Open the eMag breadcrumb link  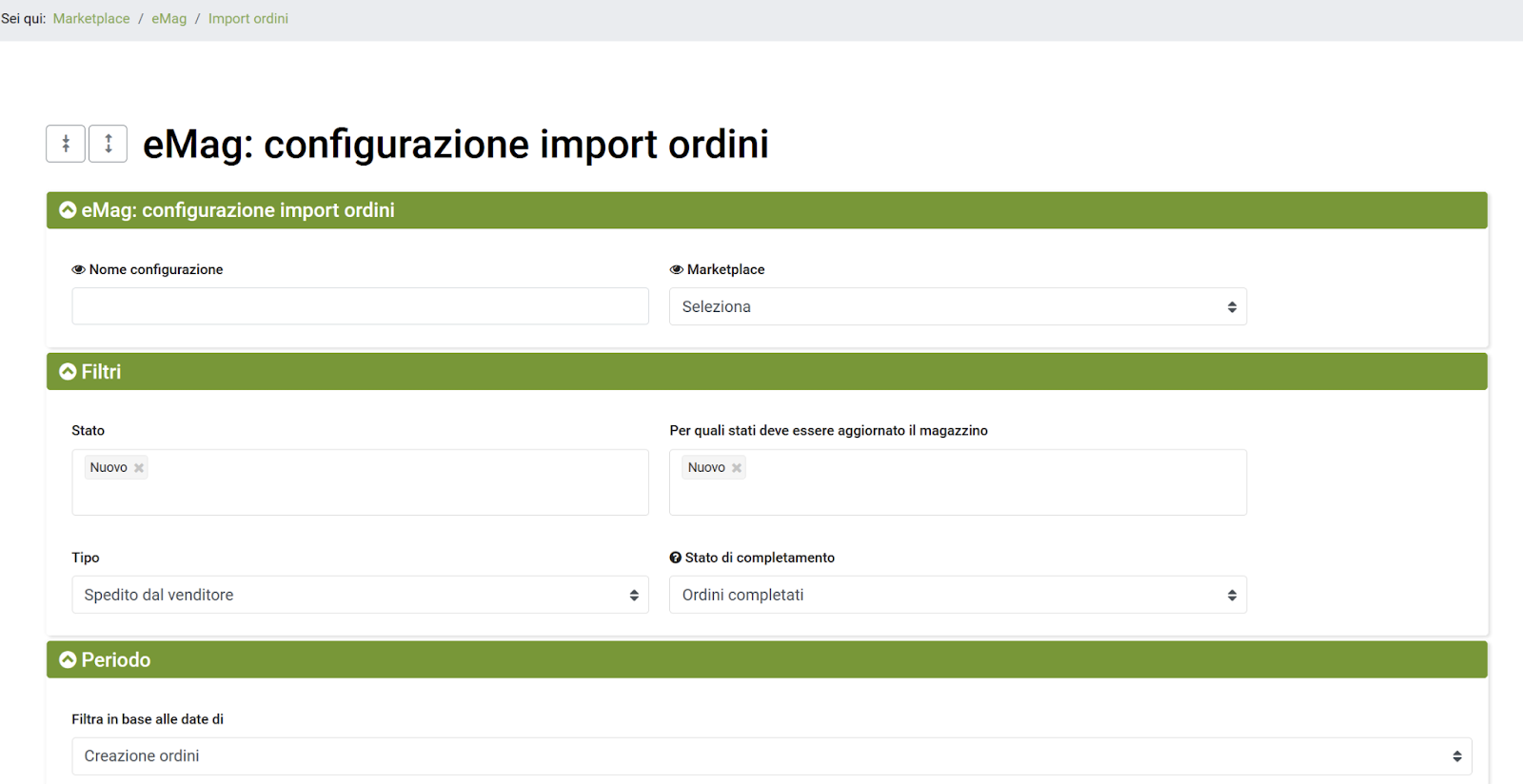tap(169, 19)
